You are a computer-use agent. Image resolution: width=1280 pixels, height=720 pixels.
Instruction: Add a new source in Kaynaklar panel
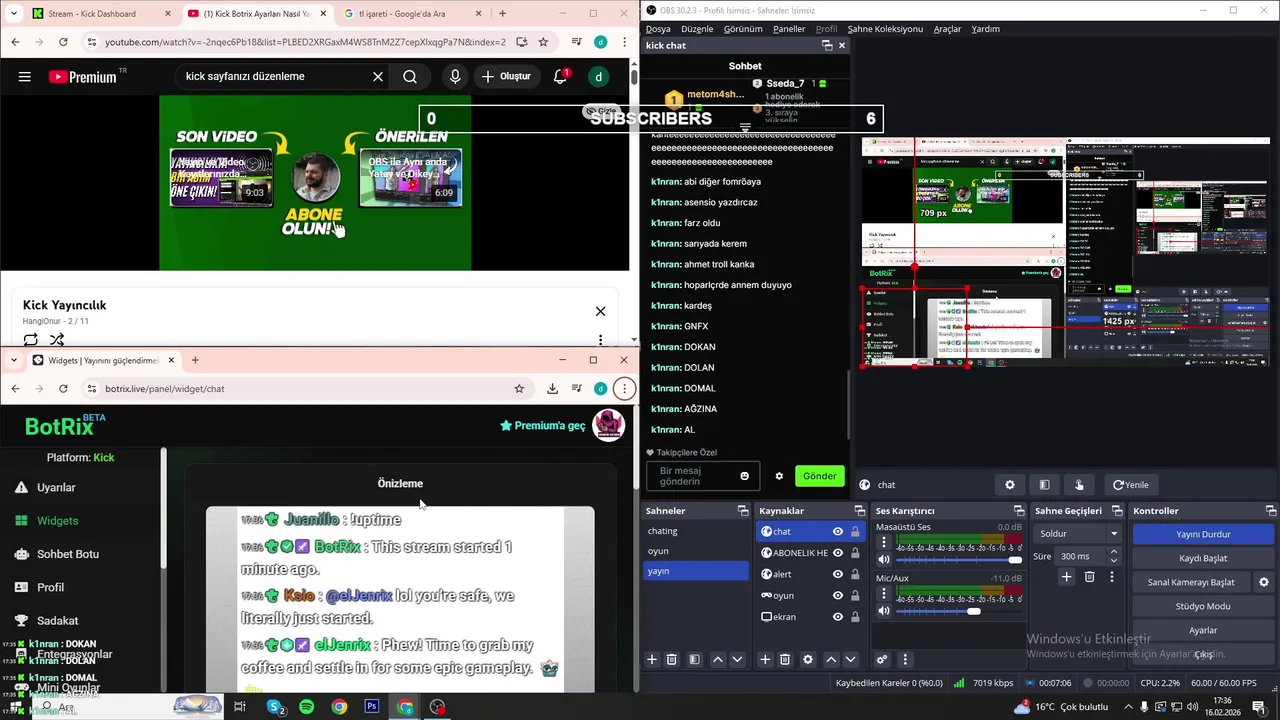pos(765,660)
